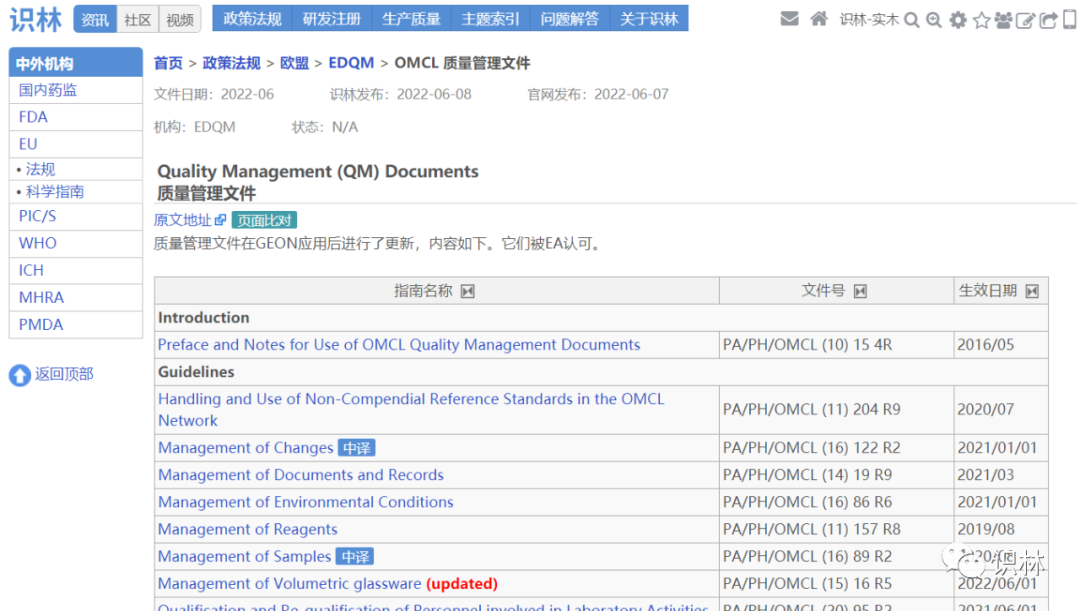This screenshot has height=611, width=1080.
Task: Open the group users icon
Action: [x=1004, y=20]
